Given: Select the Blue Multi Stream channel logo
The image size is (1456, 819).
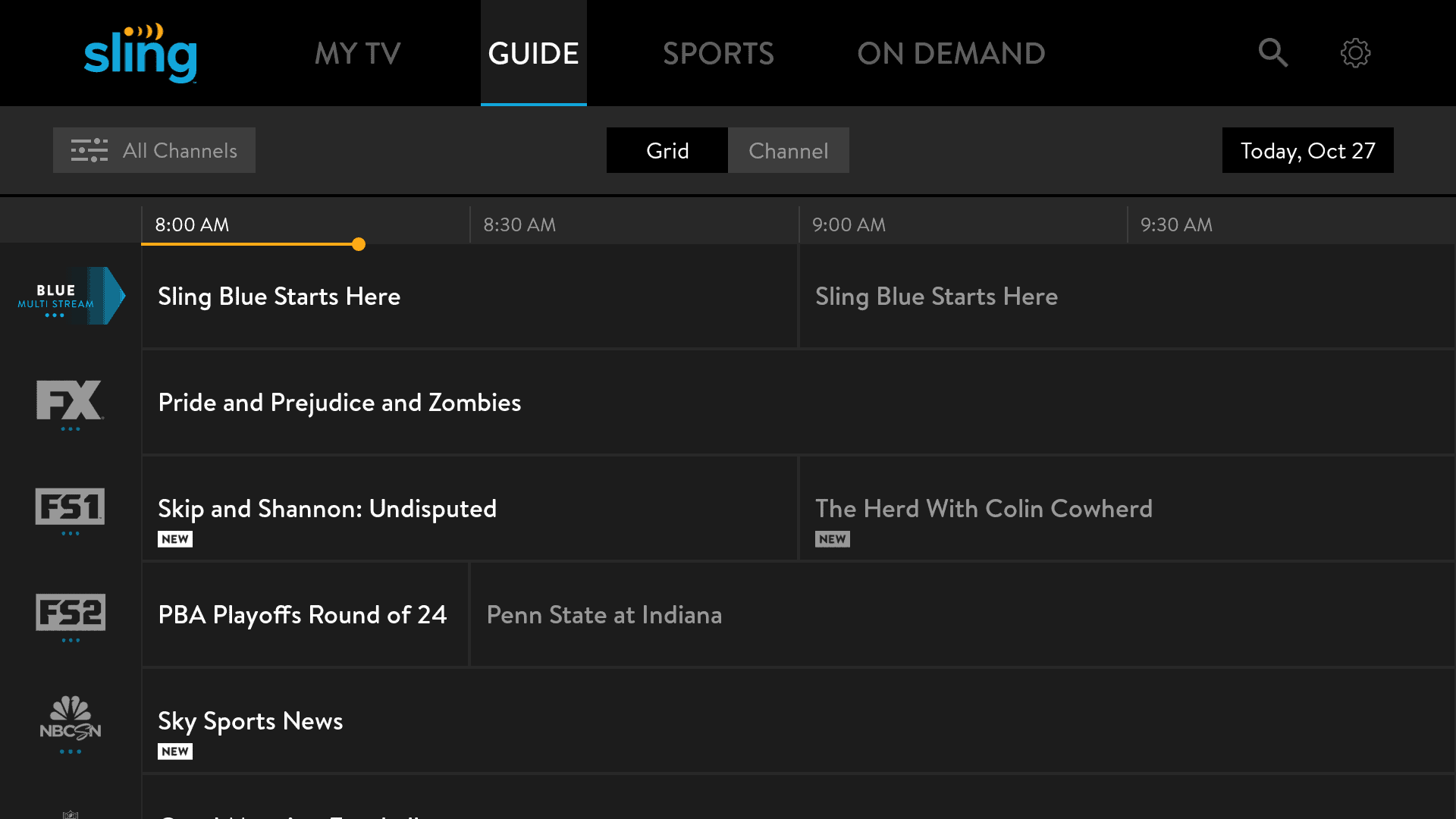Looking at the screenshot, I should coord(71,296).
